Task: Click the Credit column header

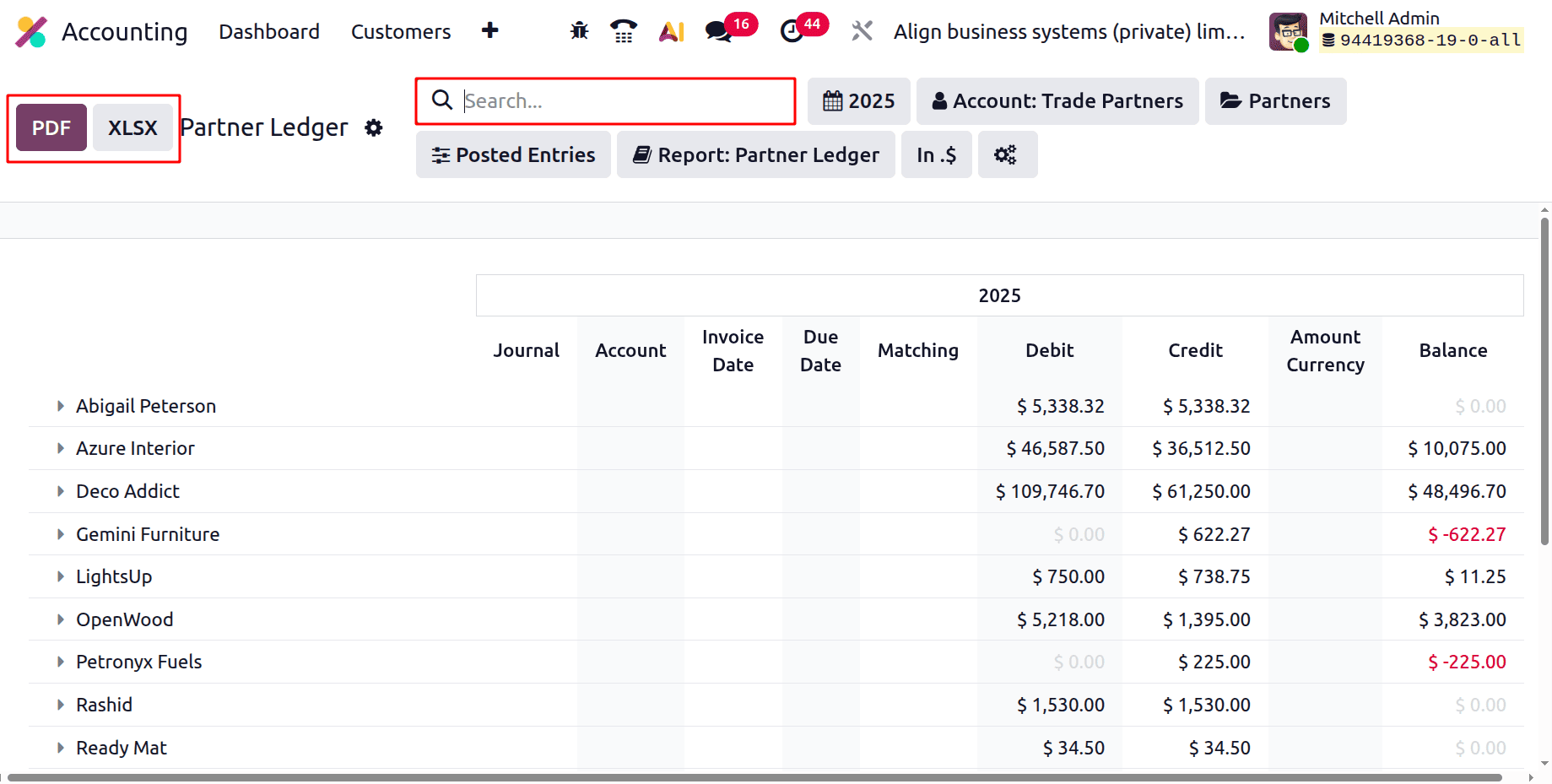Action: pos(1195,350)
